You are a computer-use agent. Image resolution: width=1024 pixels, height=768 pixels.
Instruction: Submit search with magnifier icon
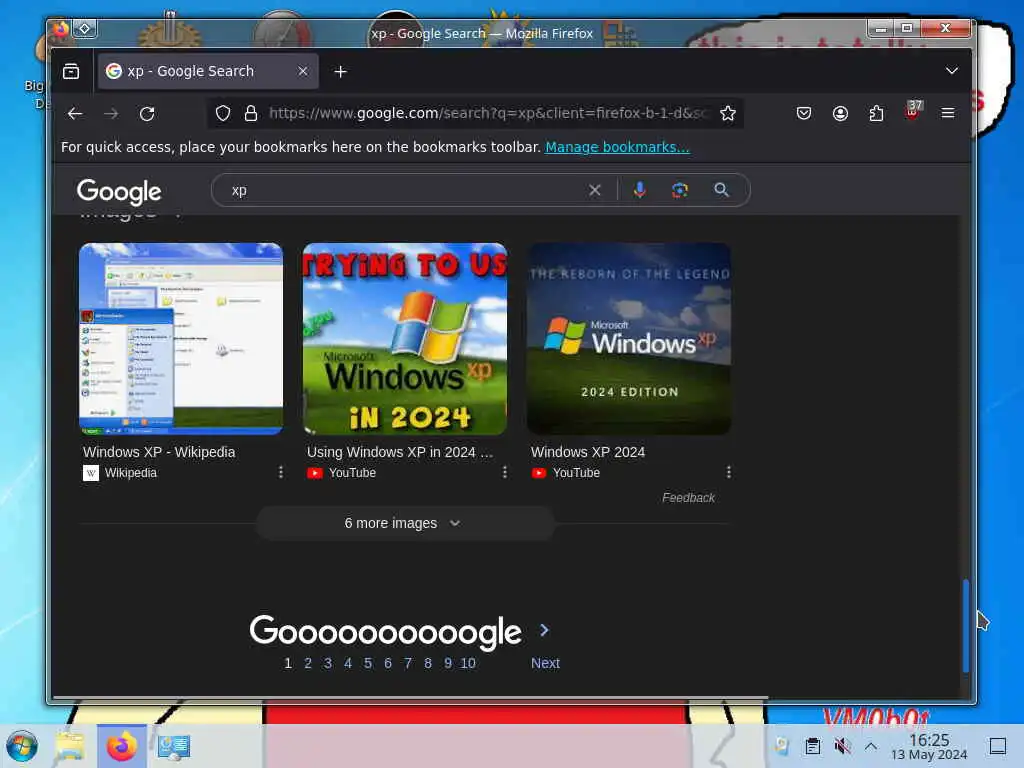click(x=721, y=190)
